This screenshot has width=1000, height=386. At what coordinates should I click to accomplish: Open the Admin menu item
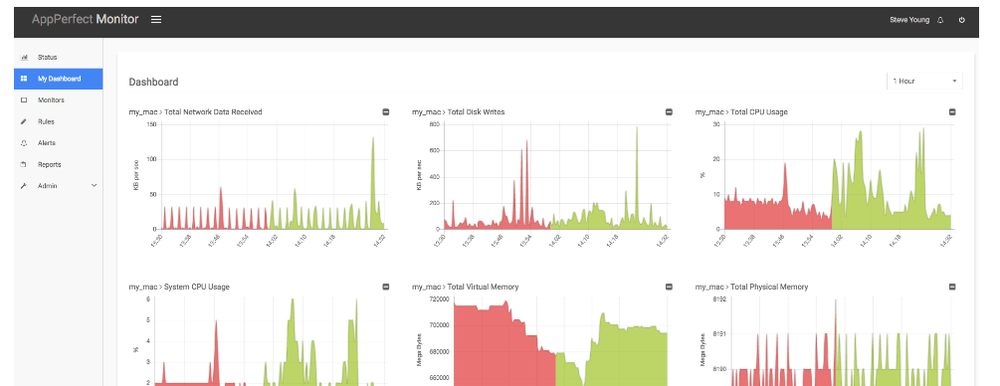tap(58, 186)
